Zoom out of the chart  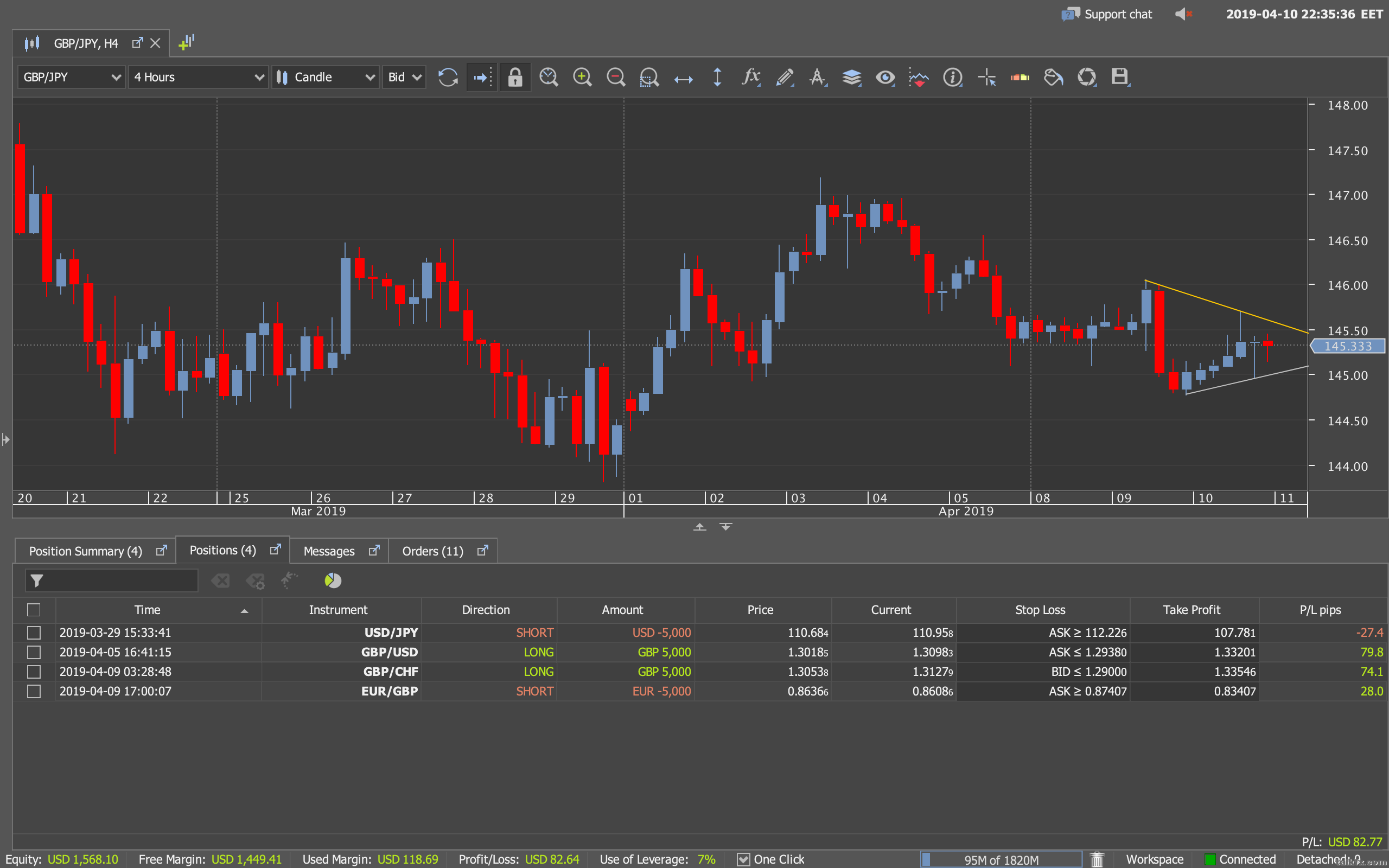[x=616, y=77]
